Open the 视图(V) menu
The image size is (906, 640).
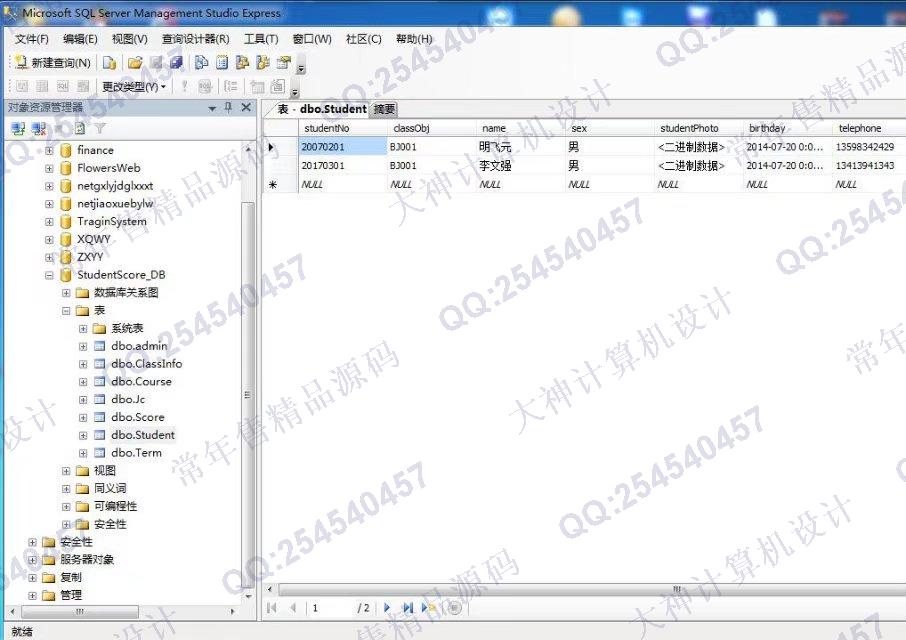129,39
